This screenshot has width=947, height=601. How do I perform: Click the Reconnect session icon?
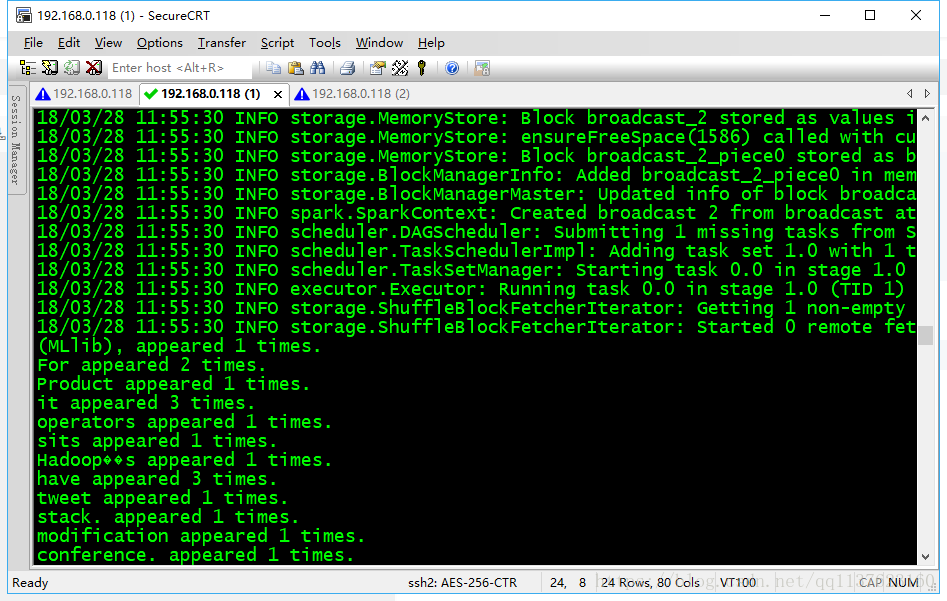tap(72, 68)
